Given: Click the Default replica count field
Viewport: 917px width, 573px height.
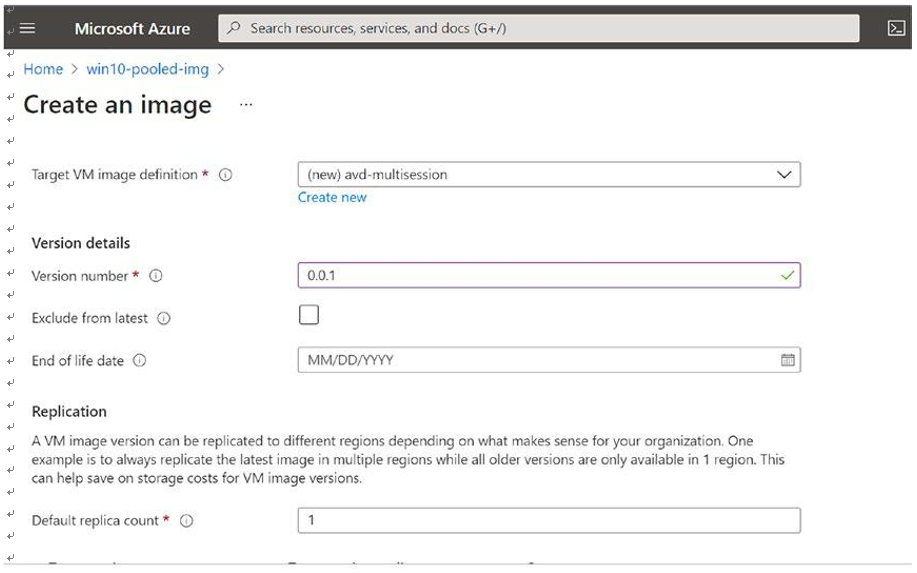Looking at the screenshot, I should click(x=549, y=520).
